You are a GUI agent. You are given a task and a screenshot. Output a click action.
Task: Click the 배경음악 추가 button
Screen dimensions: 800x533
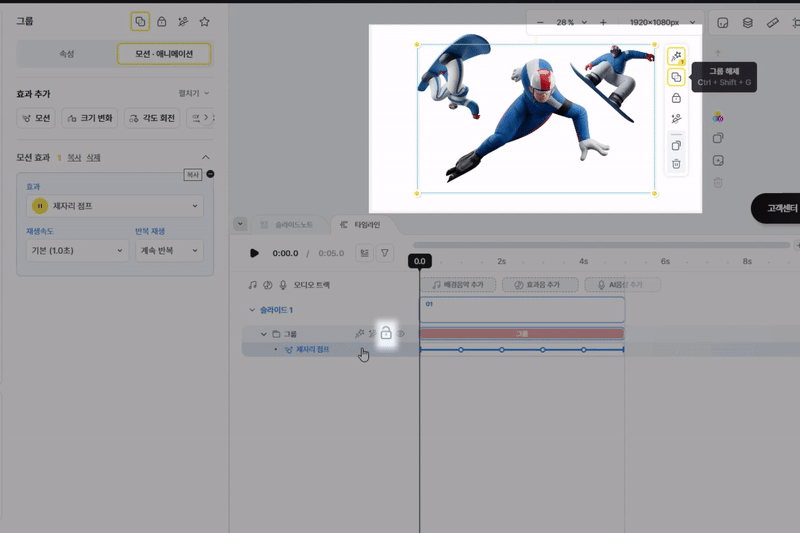pos(458,285)
